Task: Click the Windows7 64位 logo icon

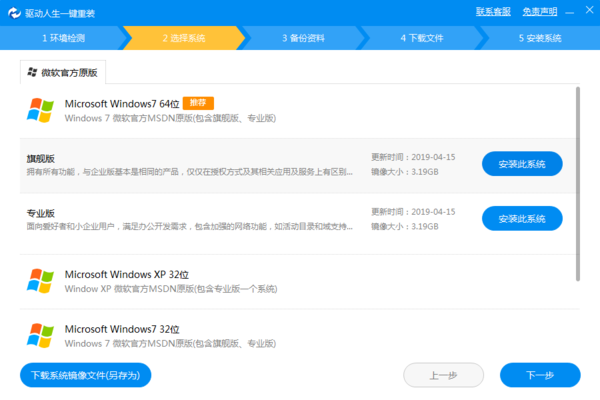Action: 41,110
